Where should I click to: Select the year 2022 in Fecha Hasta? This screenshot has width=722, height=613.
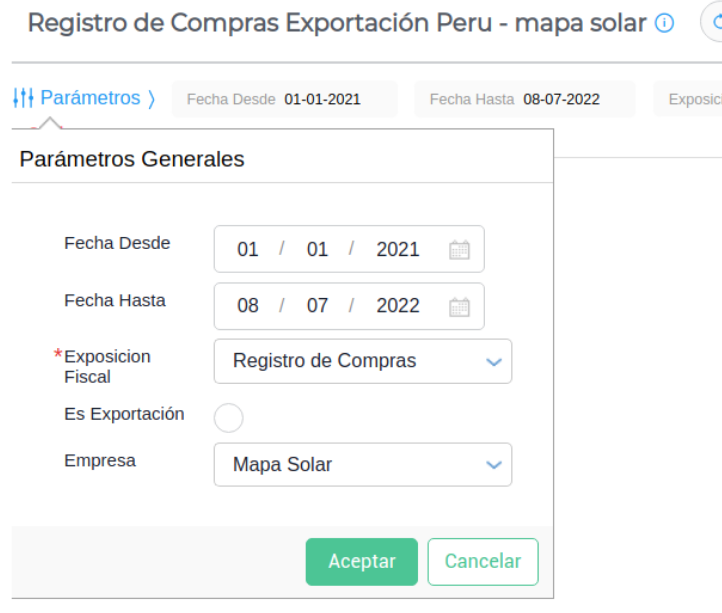coord(398,306)
